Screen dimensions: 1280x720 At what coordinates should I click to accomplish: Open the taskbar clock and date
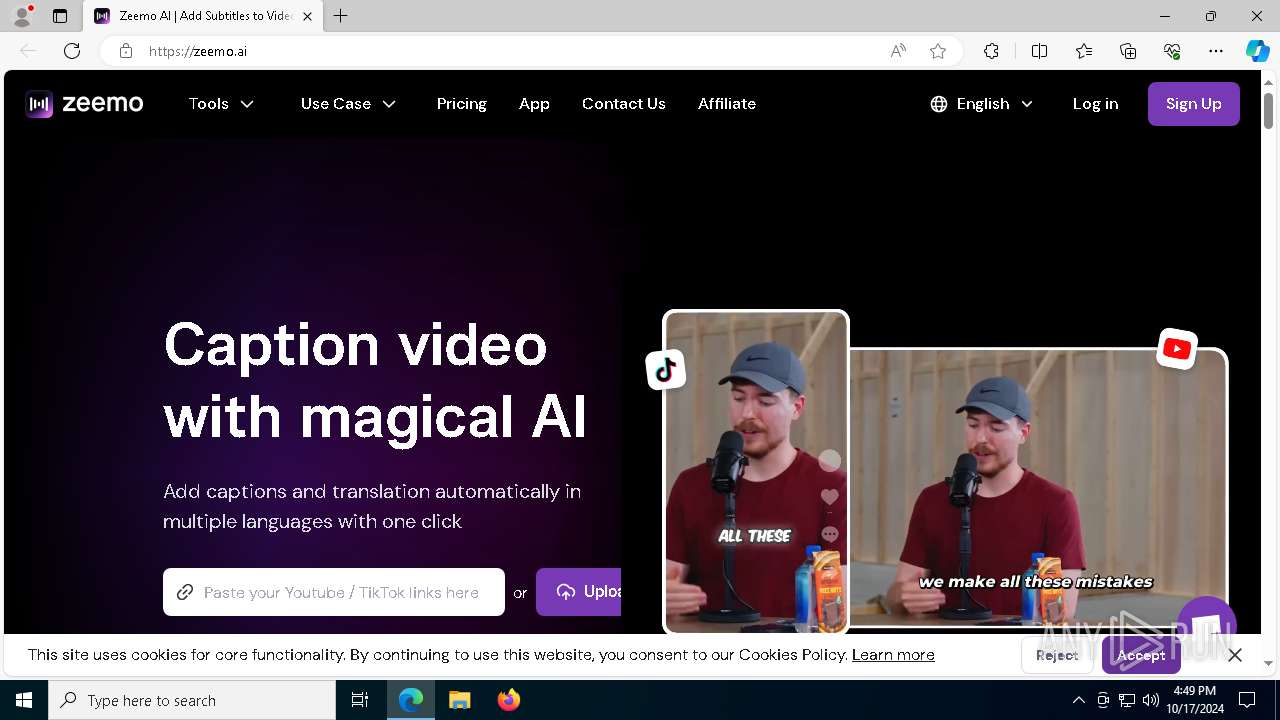click(x=1194, y=700)
